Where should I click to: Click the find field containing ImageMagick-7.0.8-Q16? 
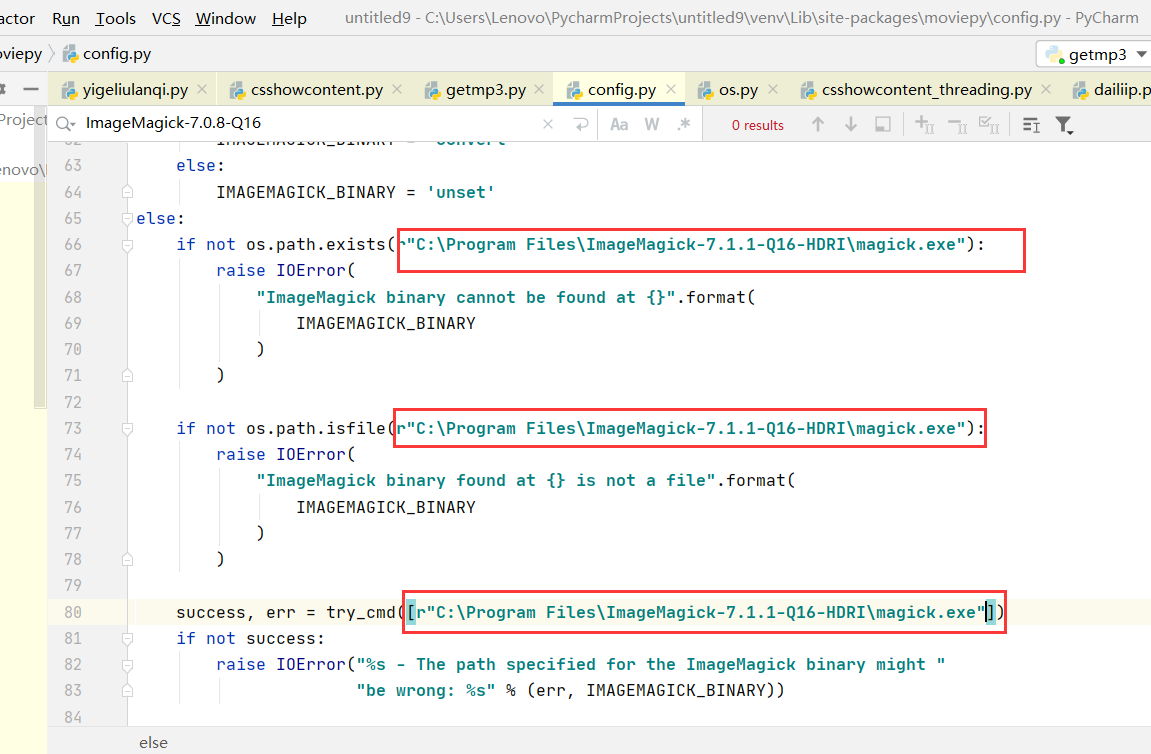coord(308,123)
